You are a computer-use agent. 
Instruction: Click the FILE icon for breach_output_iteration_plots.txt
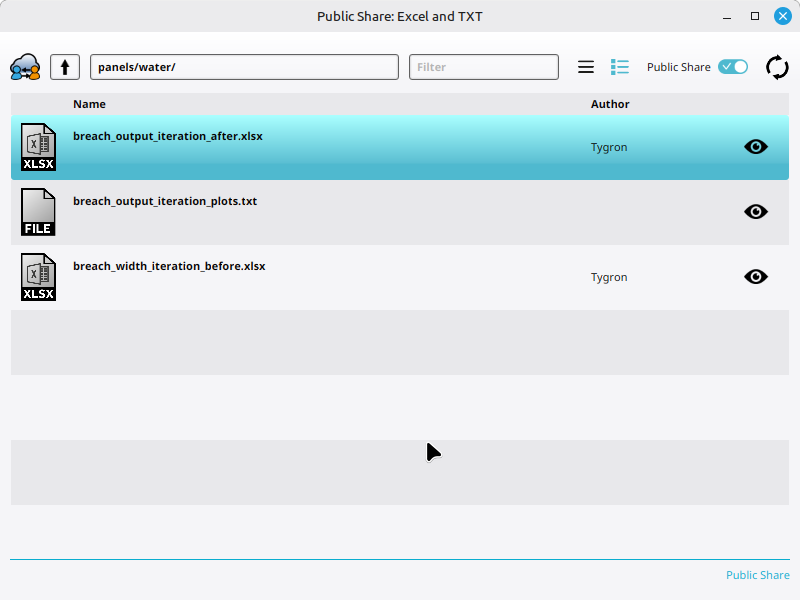coord(38,212)
